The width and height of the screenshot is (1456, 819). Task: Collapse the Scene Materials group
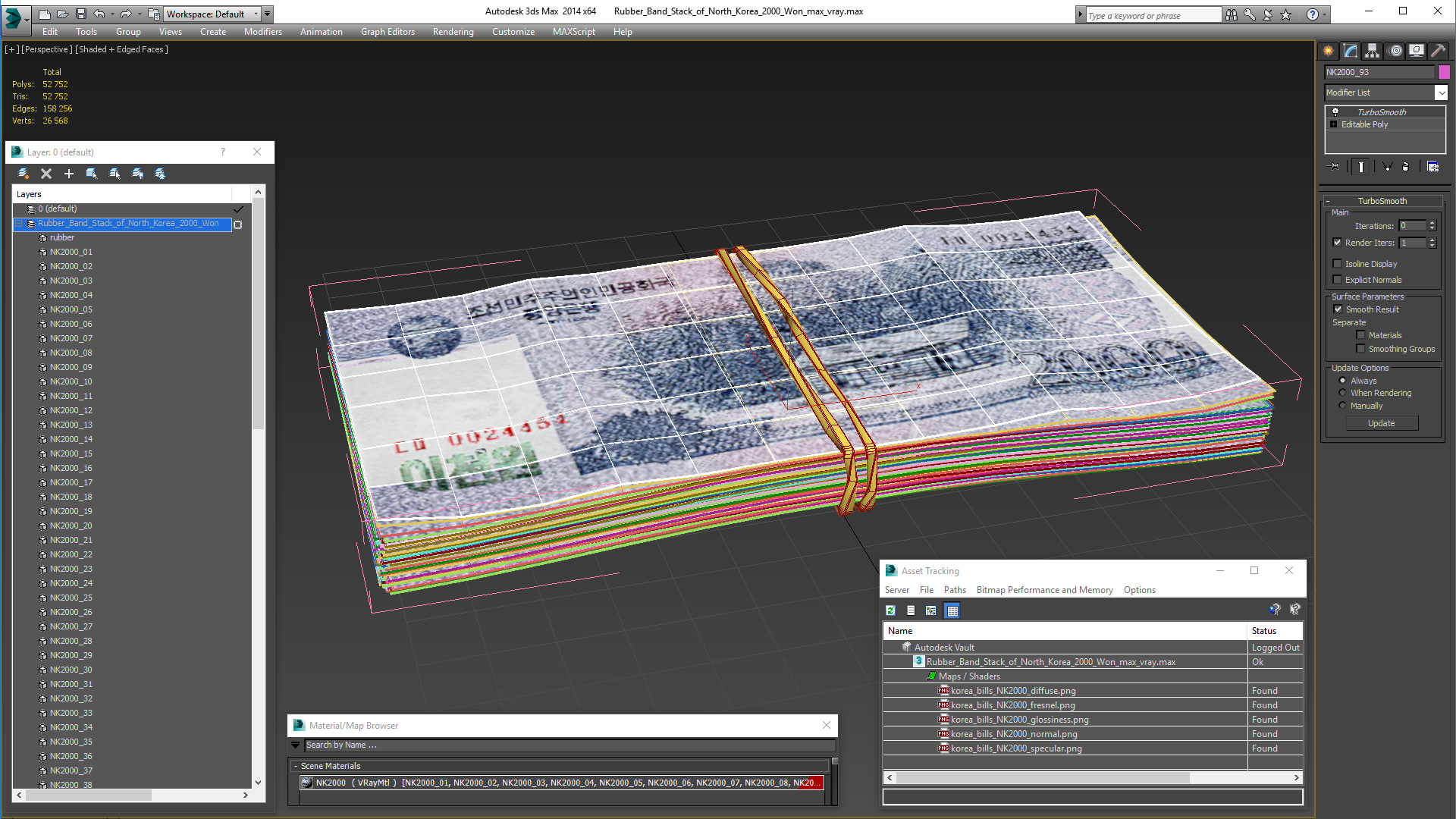point(296,767)
